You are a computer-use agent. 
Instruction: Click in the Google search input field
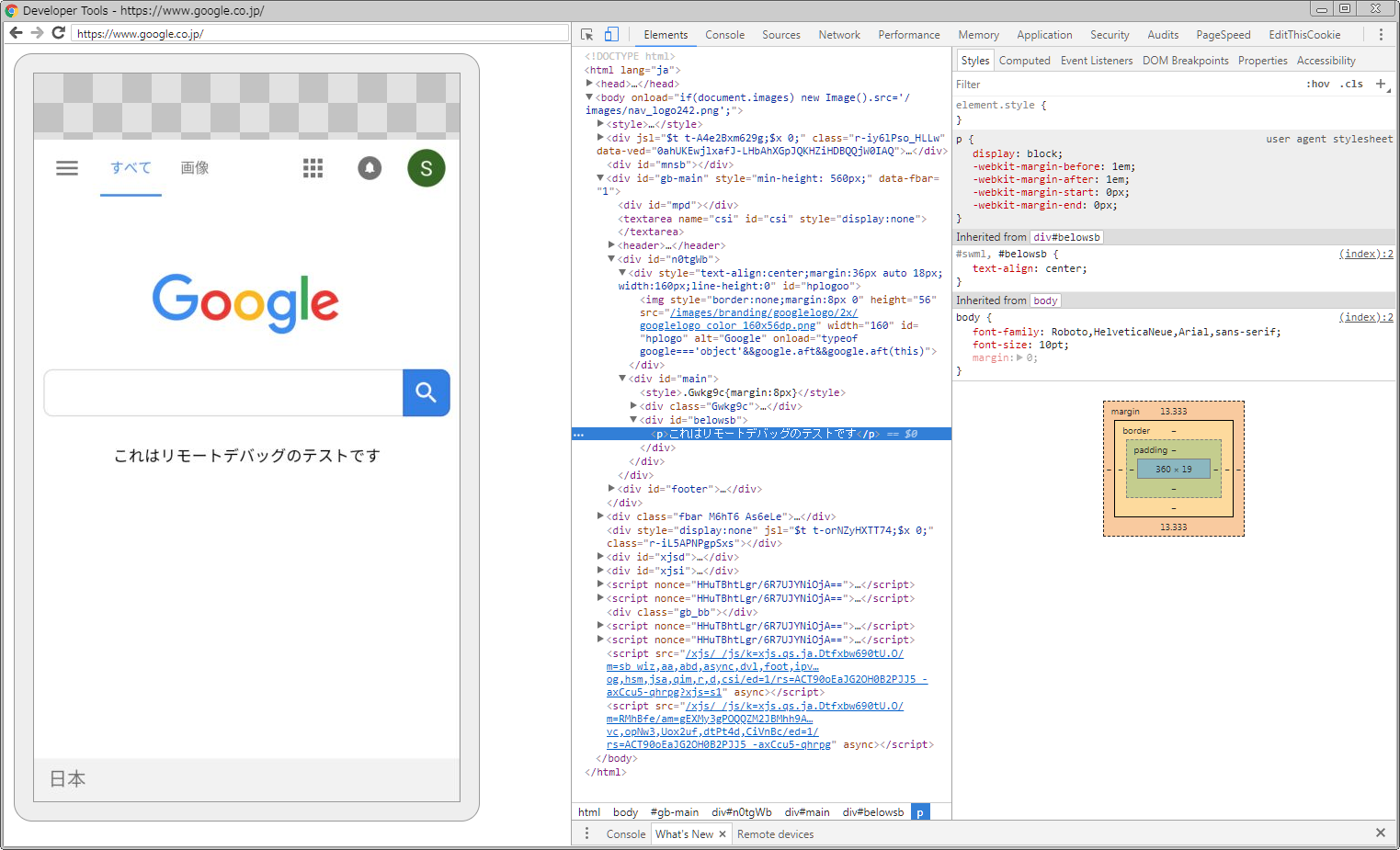tap(223, 392)
